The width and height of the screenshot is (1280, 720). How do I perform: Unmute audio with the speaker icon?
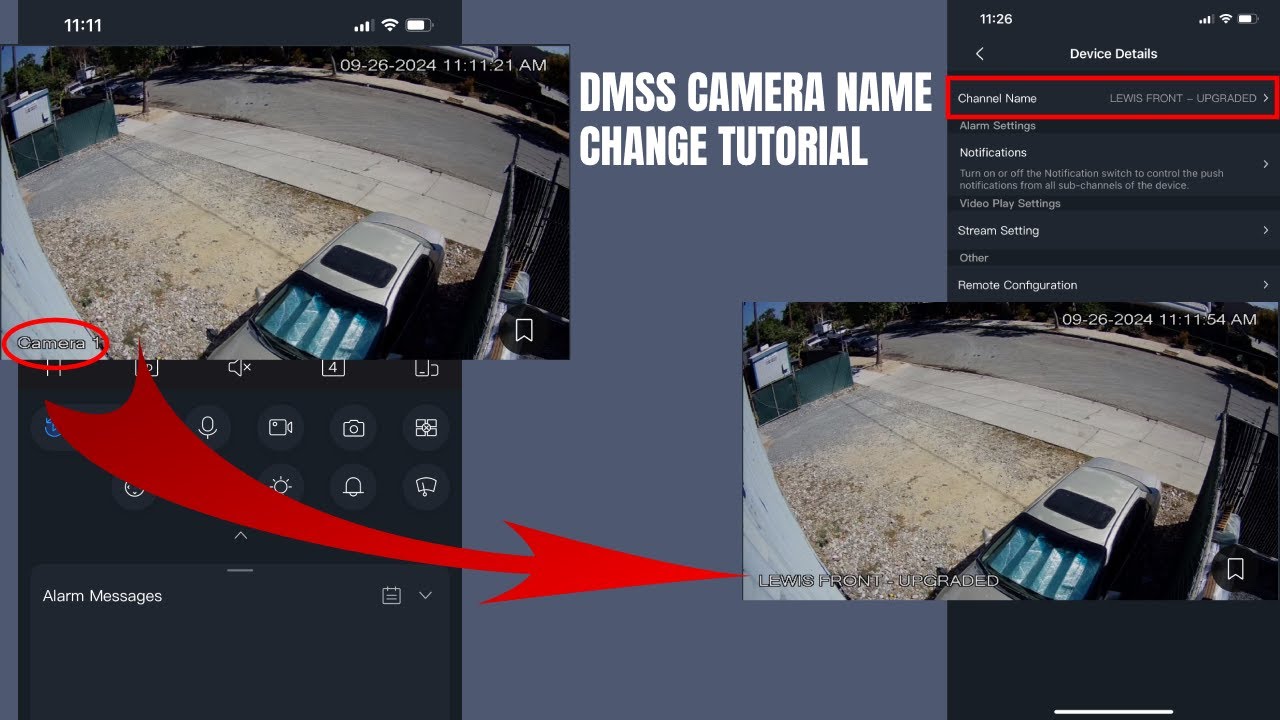click(239, 367)
